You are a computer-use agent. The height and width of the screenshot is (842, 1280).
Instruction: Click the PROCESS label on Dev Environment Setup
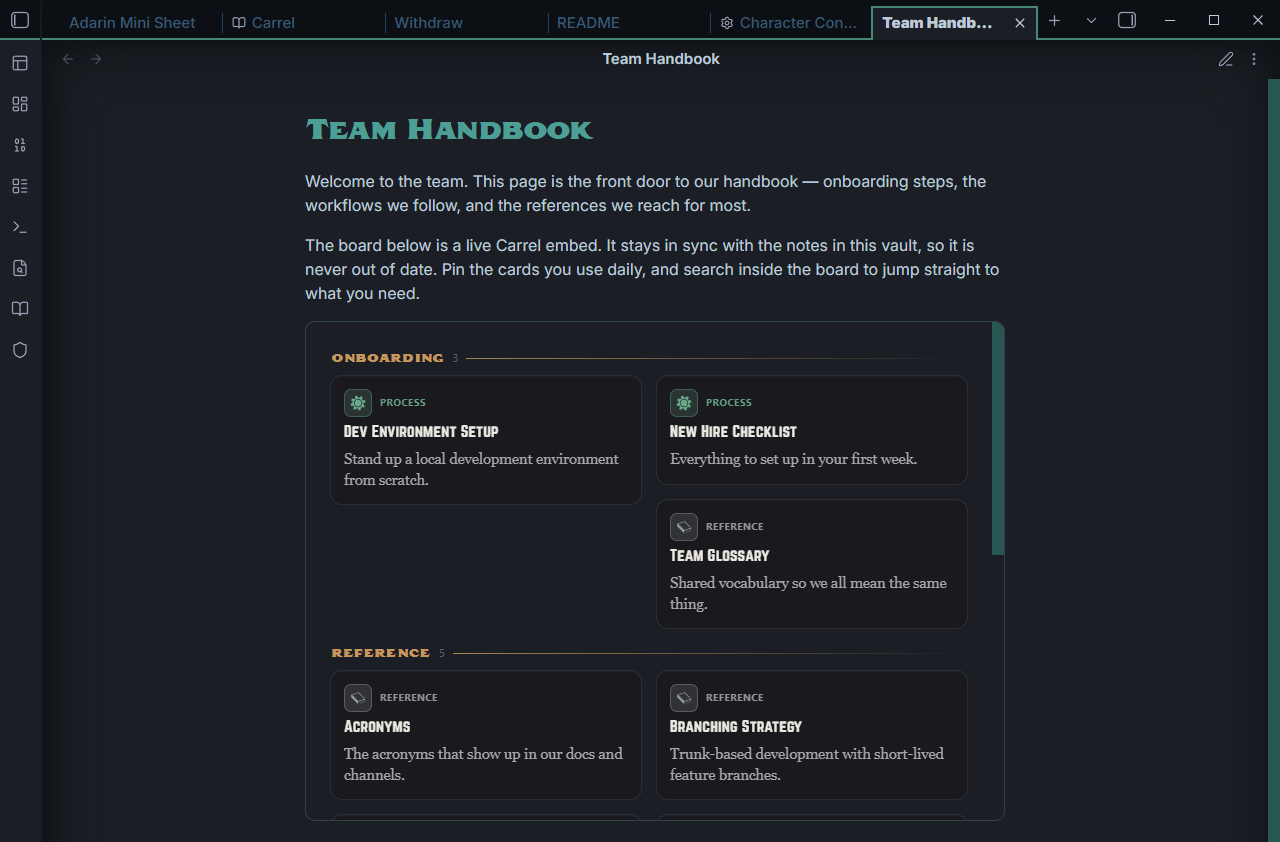pos(403,403)
